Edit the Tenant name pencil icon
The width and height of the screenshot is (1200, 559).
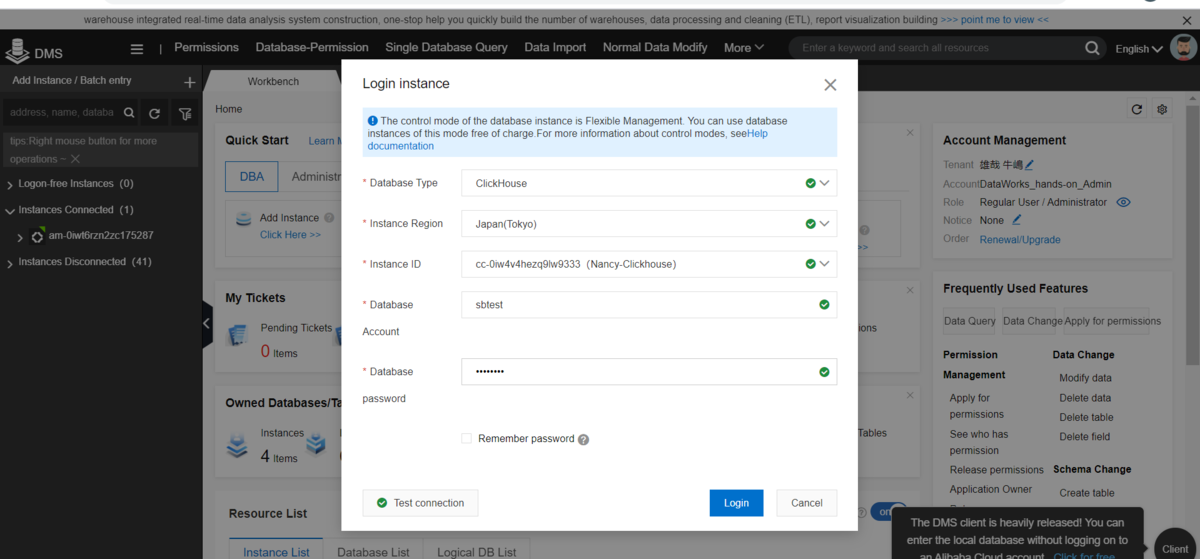click(1029, 165)
